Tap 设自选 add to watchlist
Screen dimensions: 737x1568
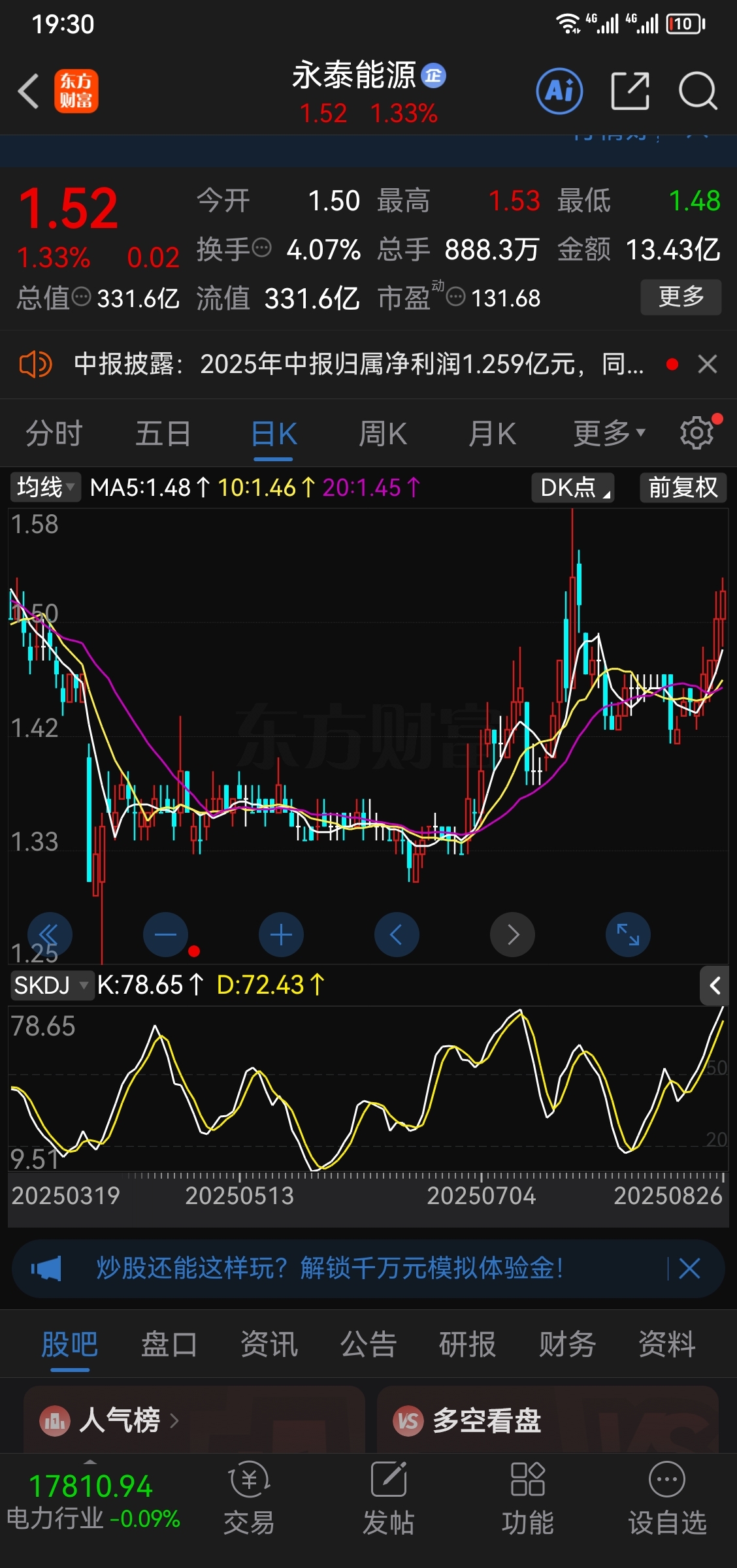tap(667, 1497)
